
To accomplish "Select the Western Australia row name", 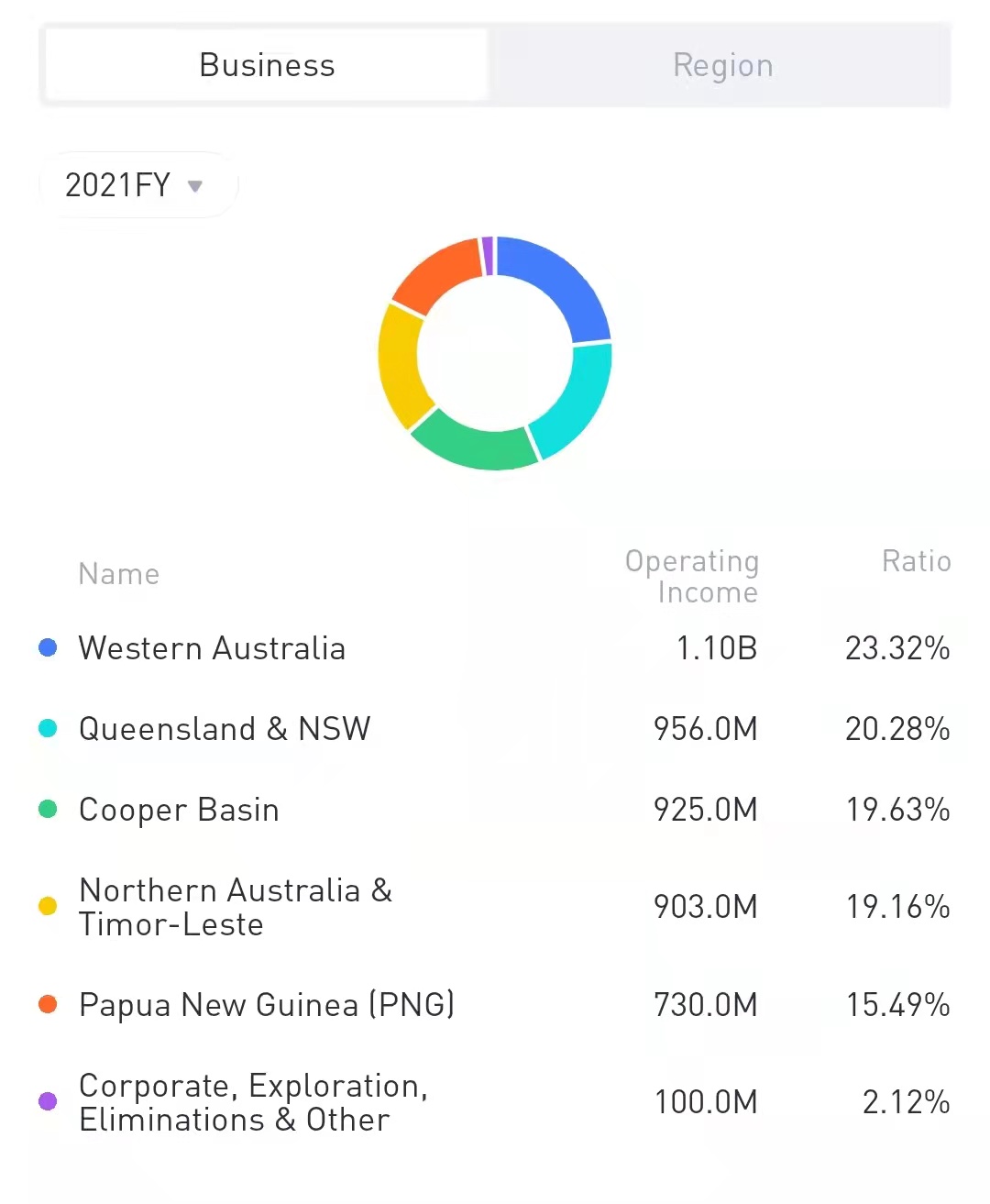I will point(212,648).
